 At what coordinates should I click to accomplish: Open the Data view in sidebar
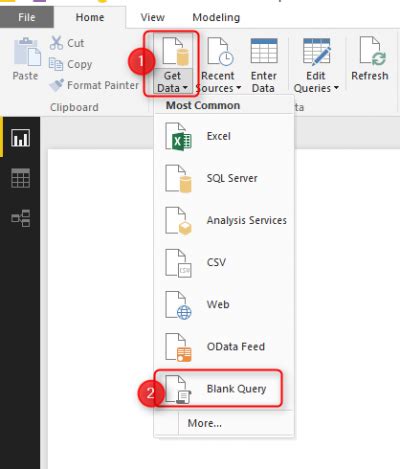click(20, 178)
